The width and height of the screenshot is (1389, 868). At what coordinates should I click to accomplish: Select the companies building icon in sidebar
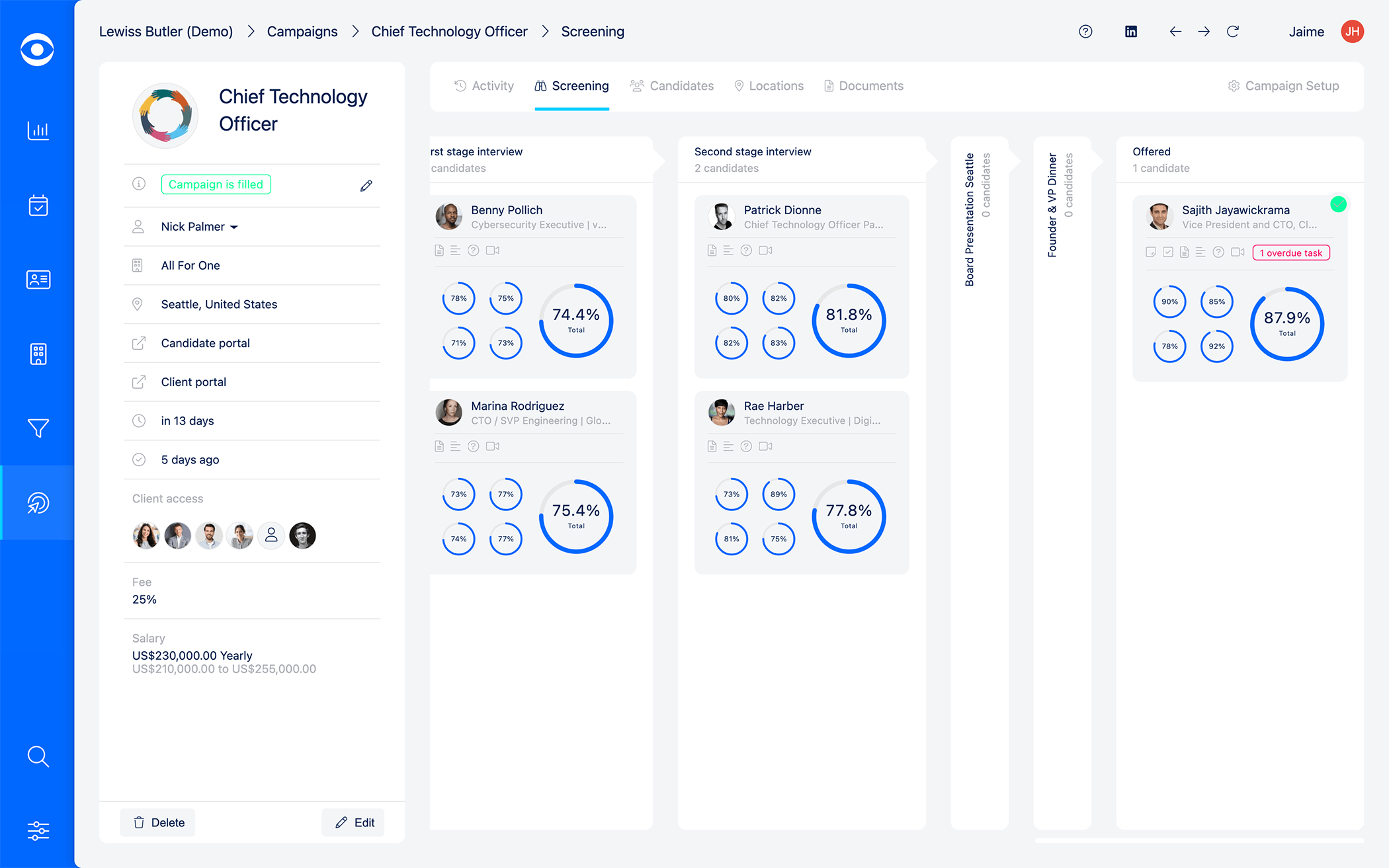pos(38,354)
